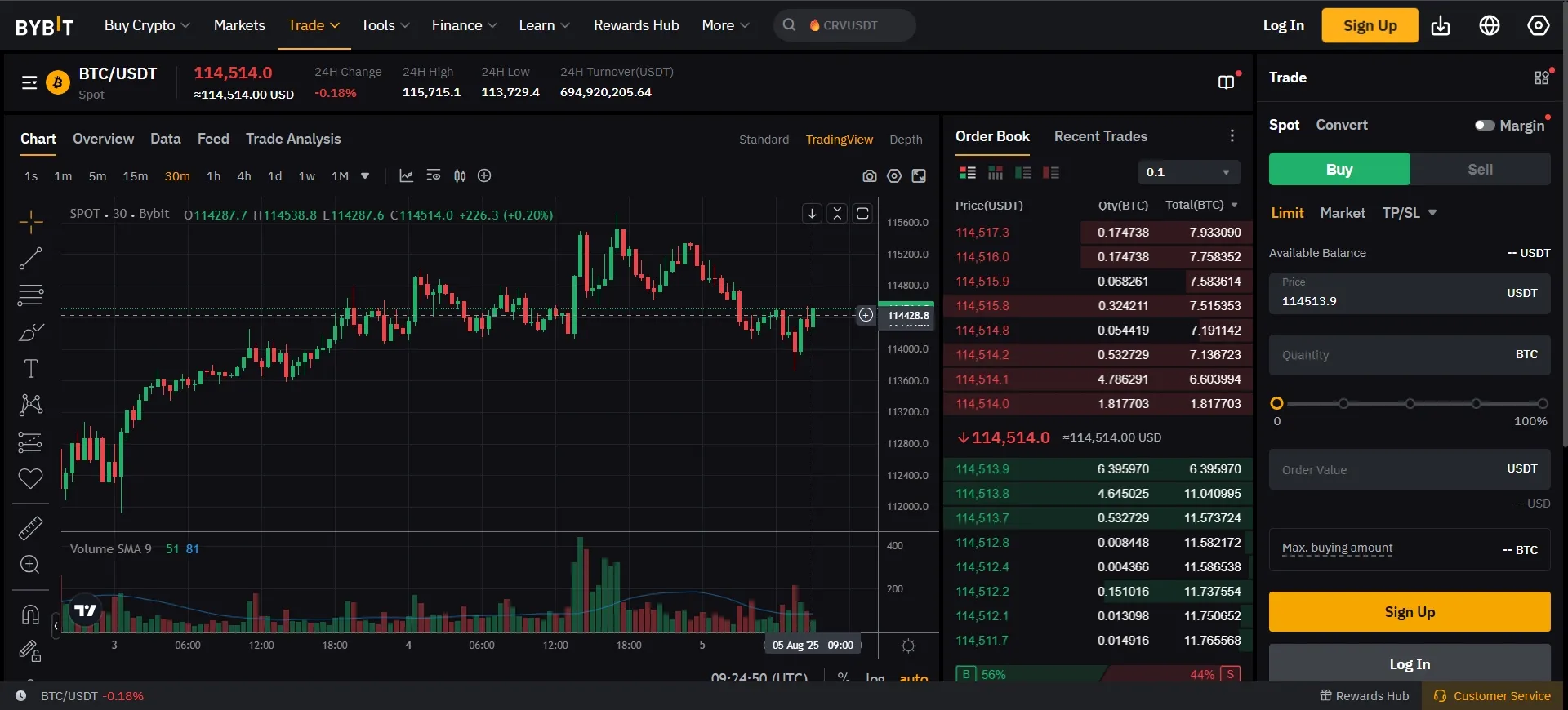Expand chart to fullscreen

coord(919,176)
